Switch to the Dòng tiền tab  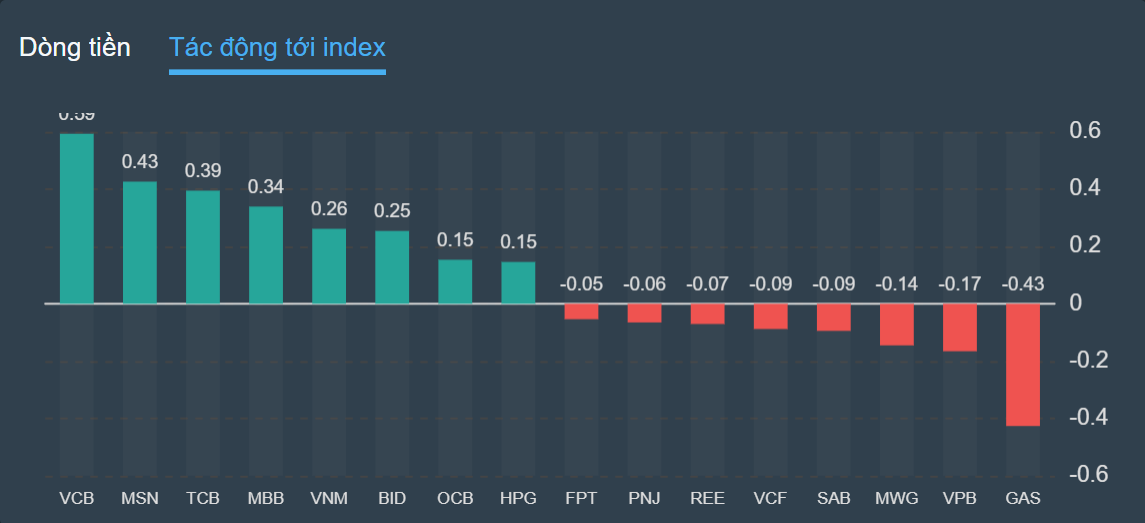(x=75, y=47)
